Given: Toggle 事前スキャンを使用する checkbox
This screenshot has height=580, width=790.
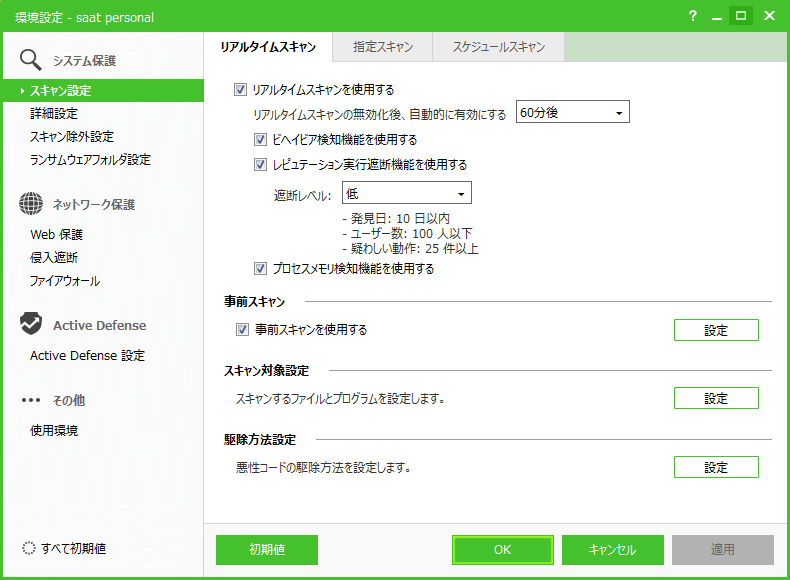Looking at the screenshot, I should [x=242, y=330].
